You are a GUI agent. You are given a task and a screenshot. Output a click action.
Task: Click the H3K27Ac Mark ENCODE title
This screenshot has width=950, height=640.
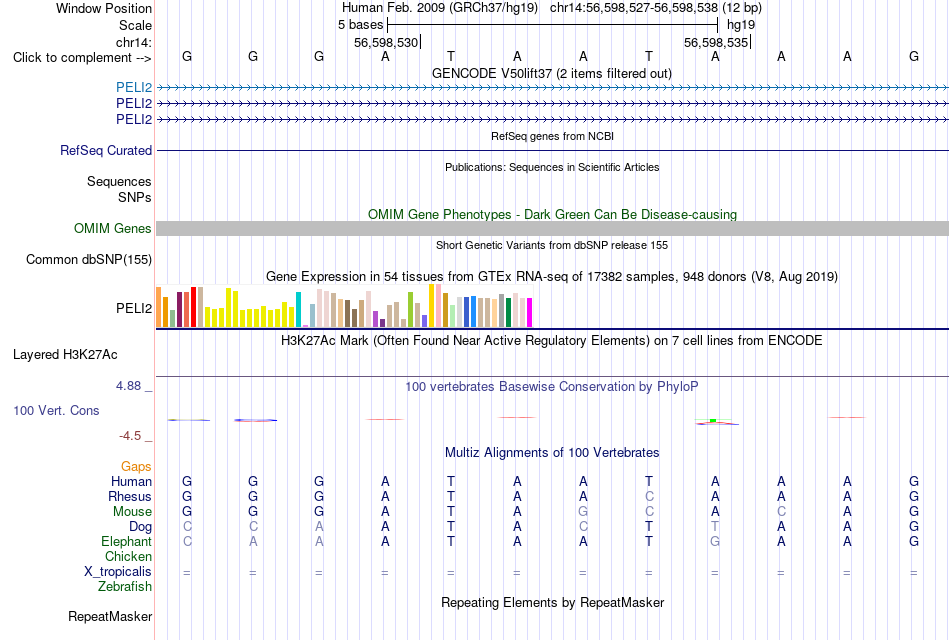[x=552, y=341]
